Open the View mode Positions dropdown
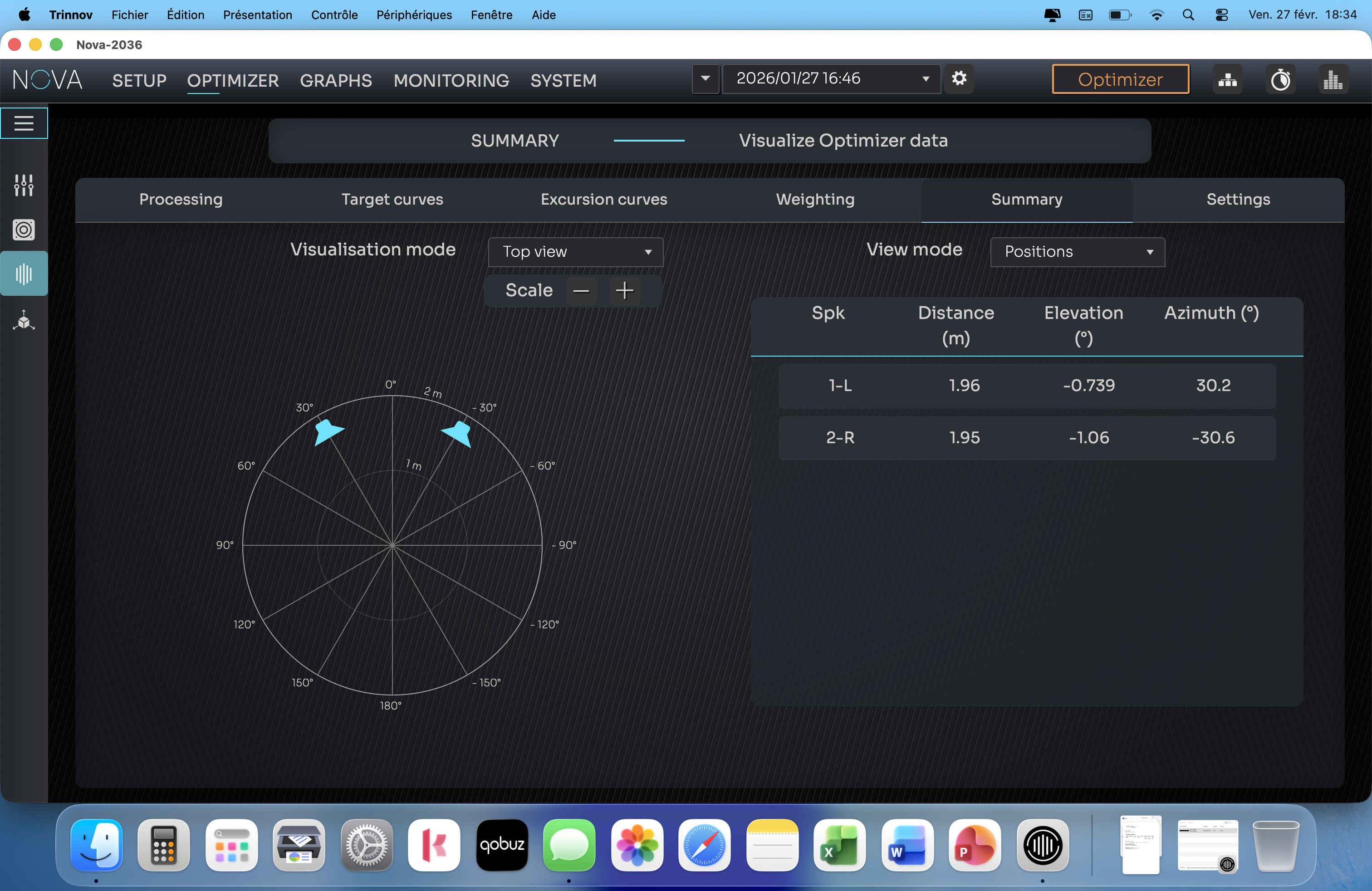Image resolution: width=1372 pixels, height=891 pixels. (1077, 252)
